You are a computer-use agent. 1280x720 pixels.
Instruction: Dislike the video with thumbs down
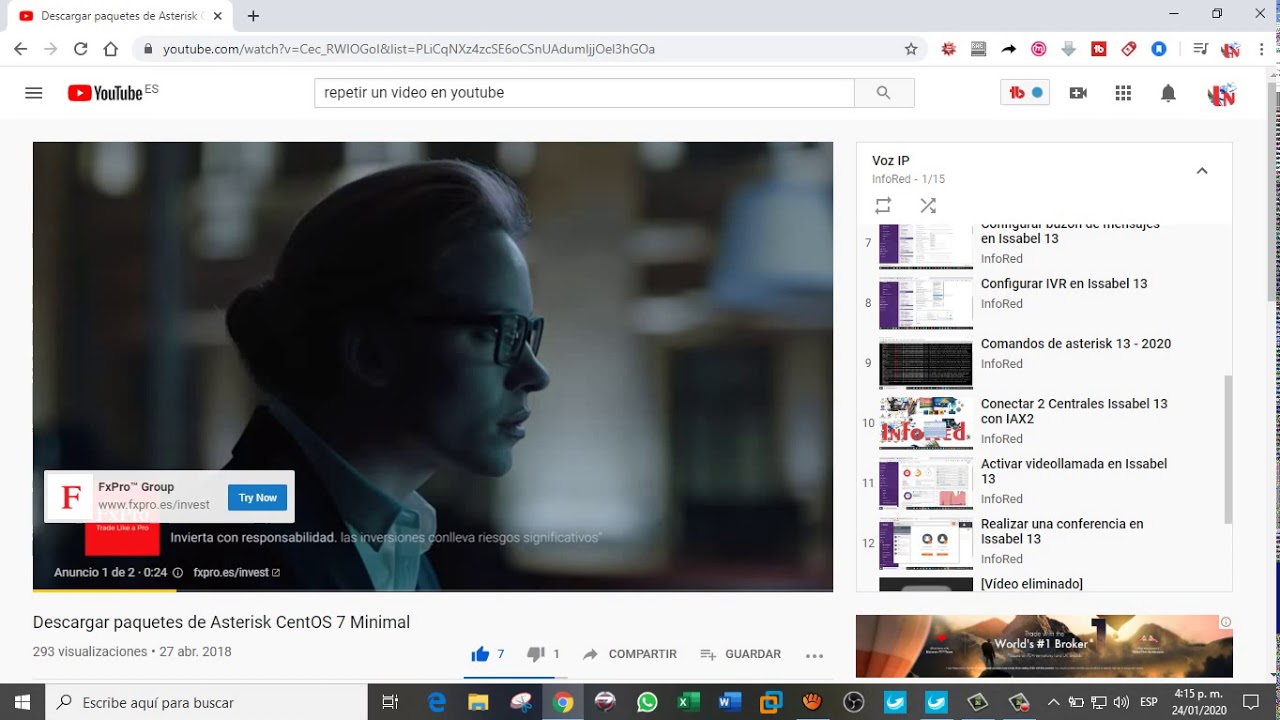537,654
